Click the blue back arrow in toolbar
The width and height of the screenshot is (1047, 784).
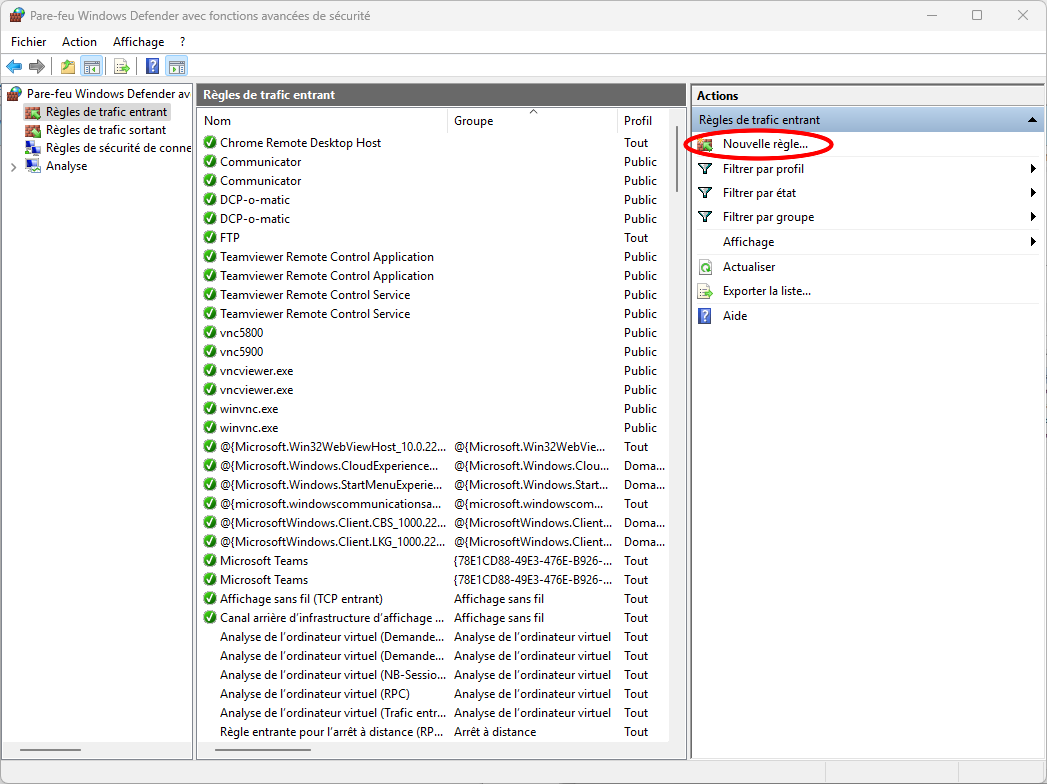pyautogui.click(x=14, y=67)
